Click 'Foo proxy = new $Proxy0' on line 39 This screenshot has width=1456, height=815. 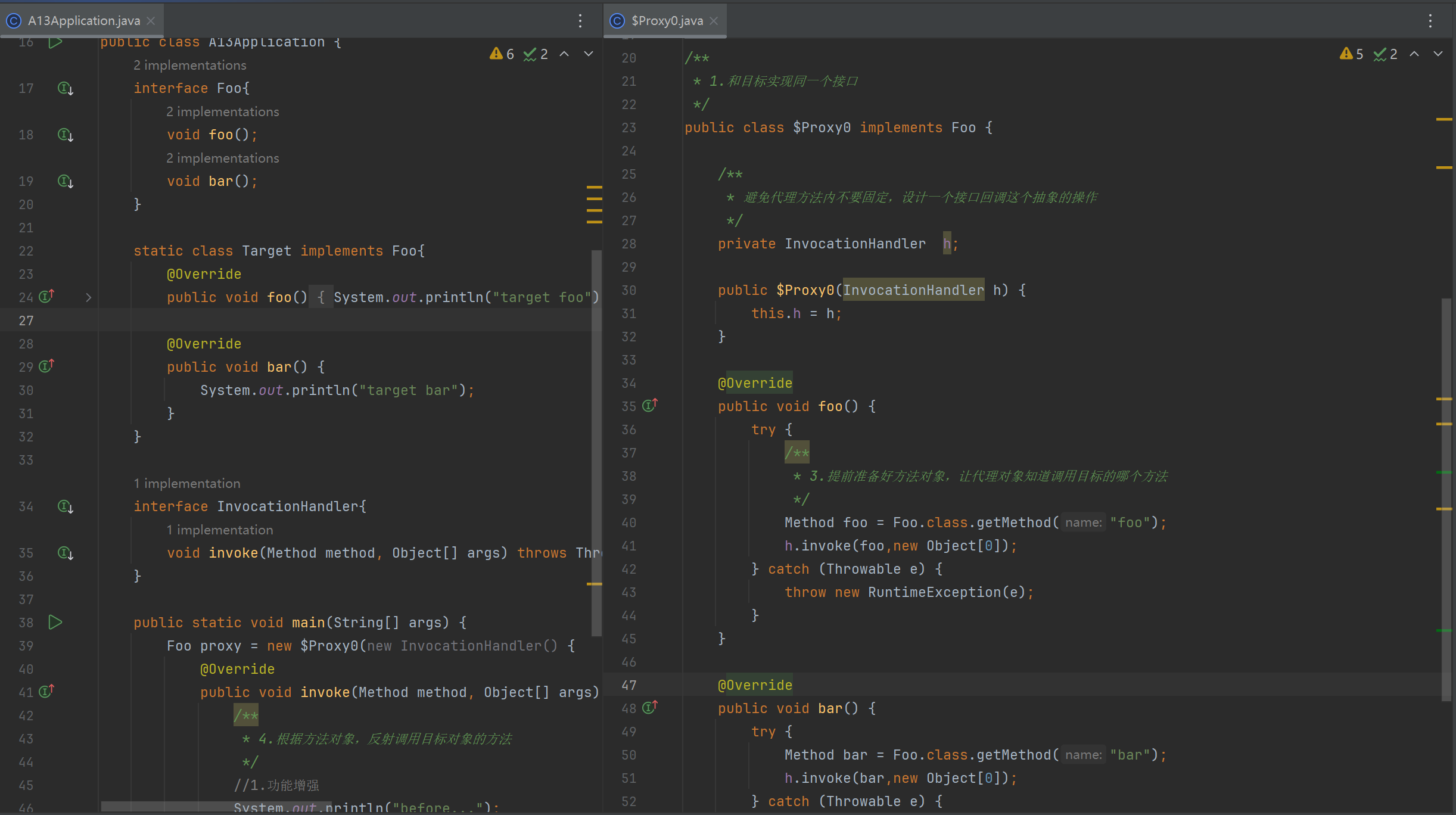tap(263, 646)
